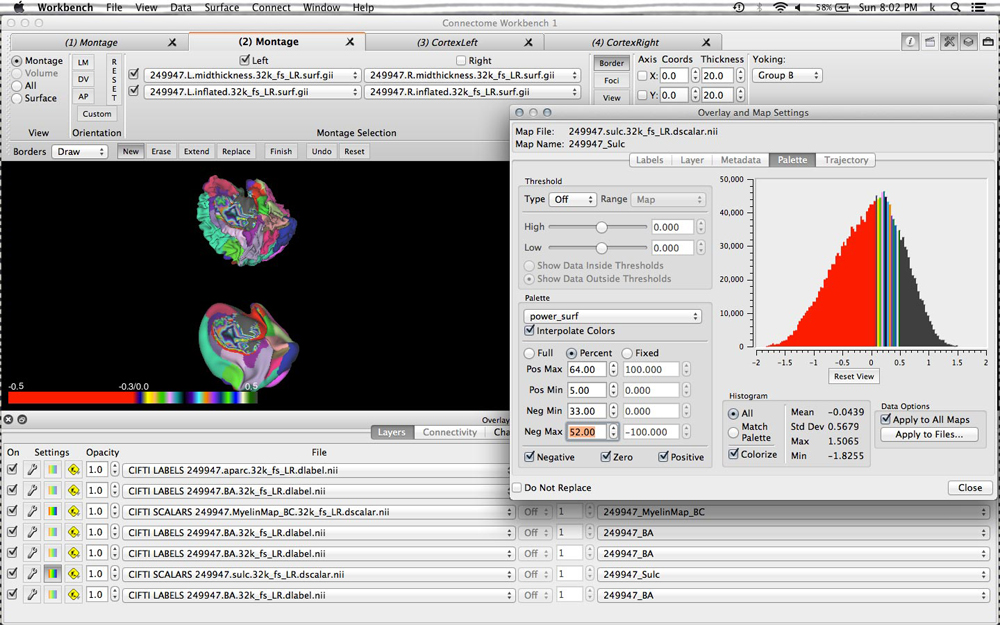The height and width of the screenshot is (625, 1000).
Task: Switch to the Trajectory tab
Action: coord(846,160)
